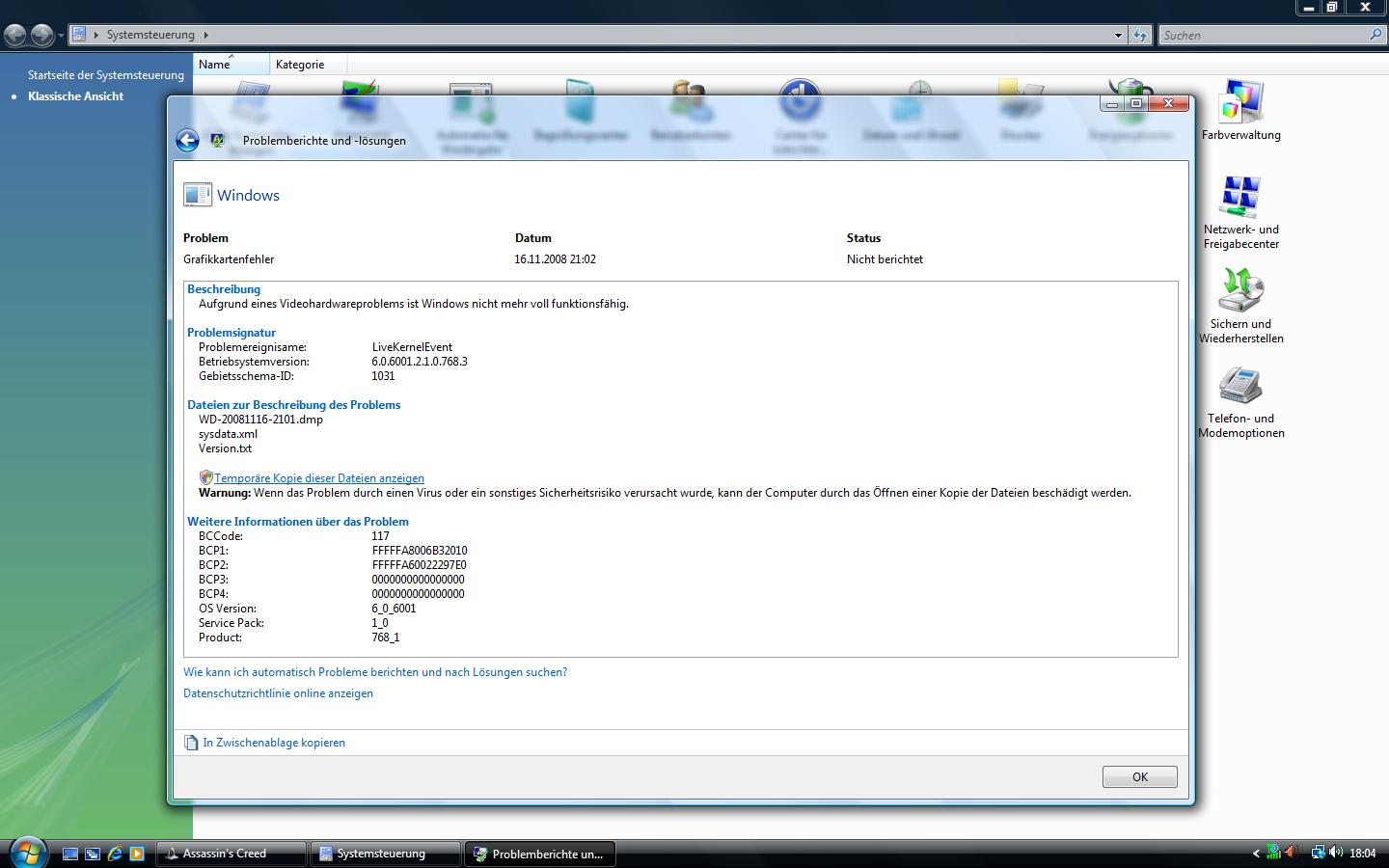This screenshot has height=868, width=1389.
Task: Open Temporäre Kopie dieser Dateien anzeigen link
Action: point(319,478)
